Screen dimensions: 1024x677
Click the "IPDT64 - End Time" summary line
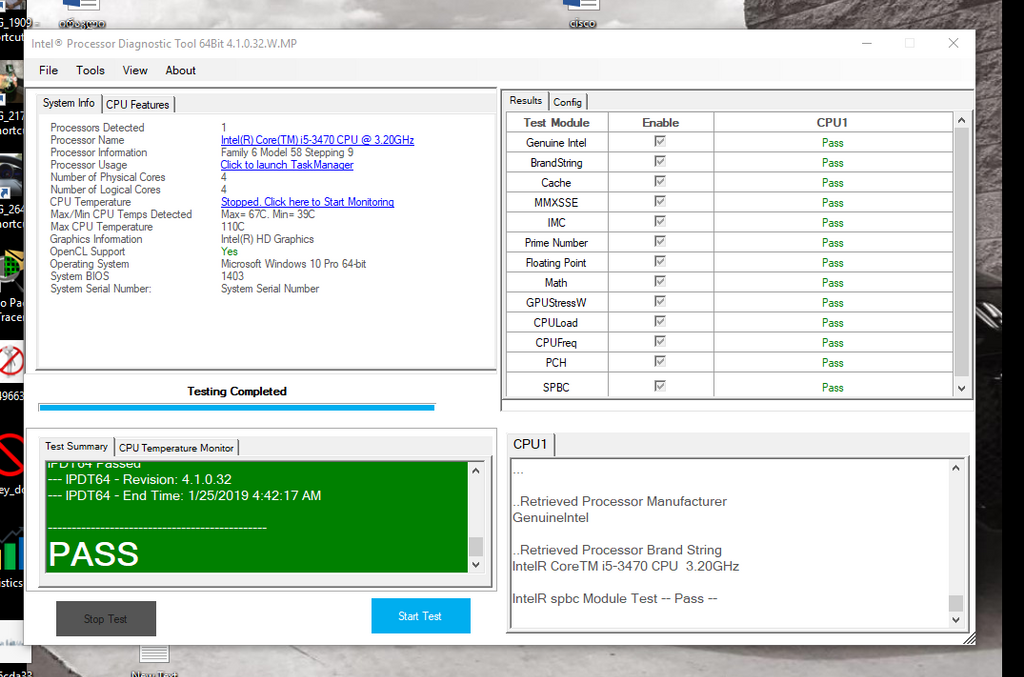point(185,496)
